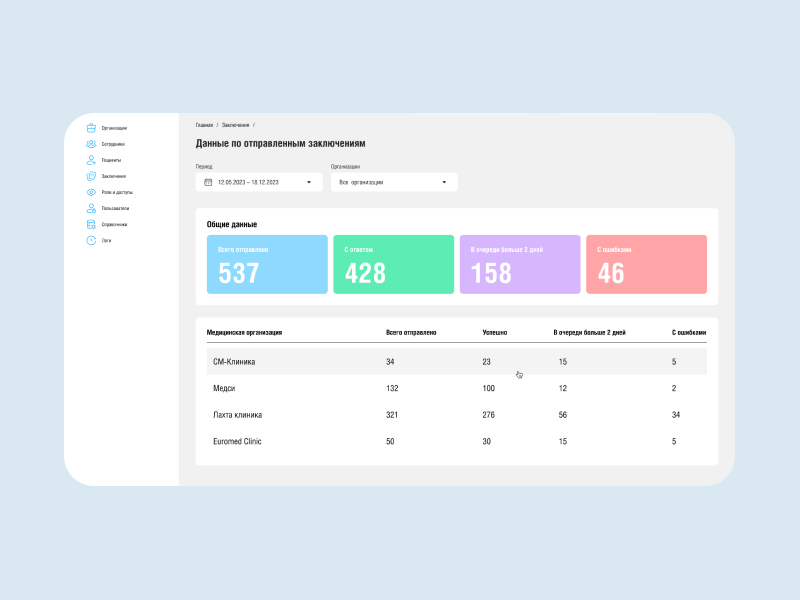
Task: Select the Справочники database icon
Action: (x=91, y=224)
